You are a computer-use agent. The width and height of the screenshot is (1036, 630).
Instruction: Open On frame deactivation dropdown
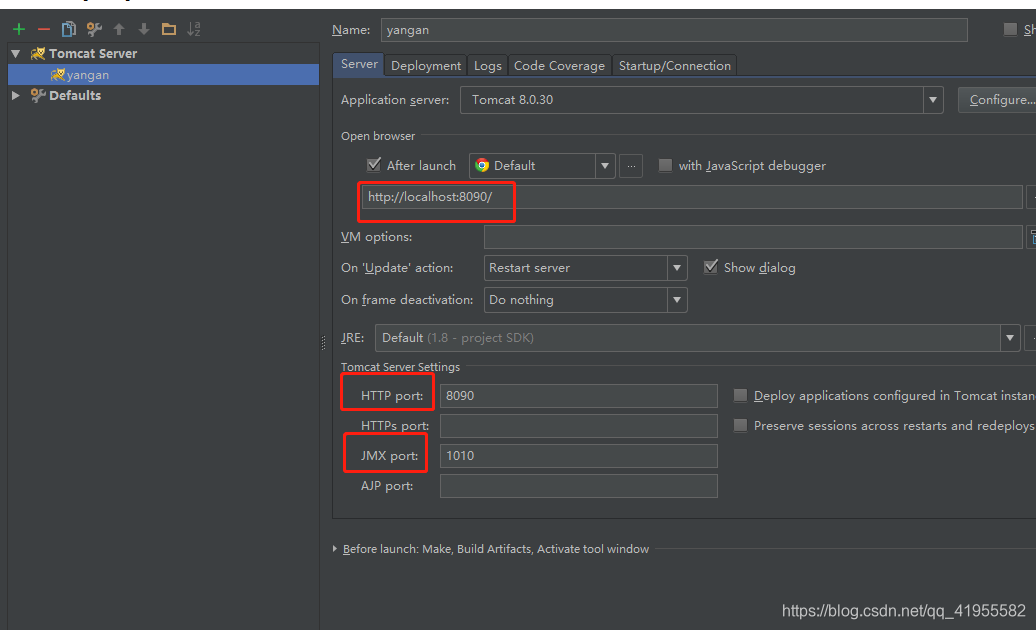[677, 300]
